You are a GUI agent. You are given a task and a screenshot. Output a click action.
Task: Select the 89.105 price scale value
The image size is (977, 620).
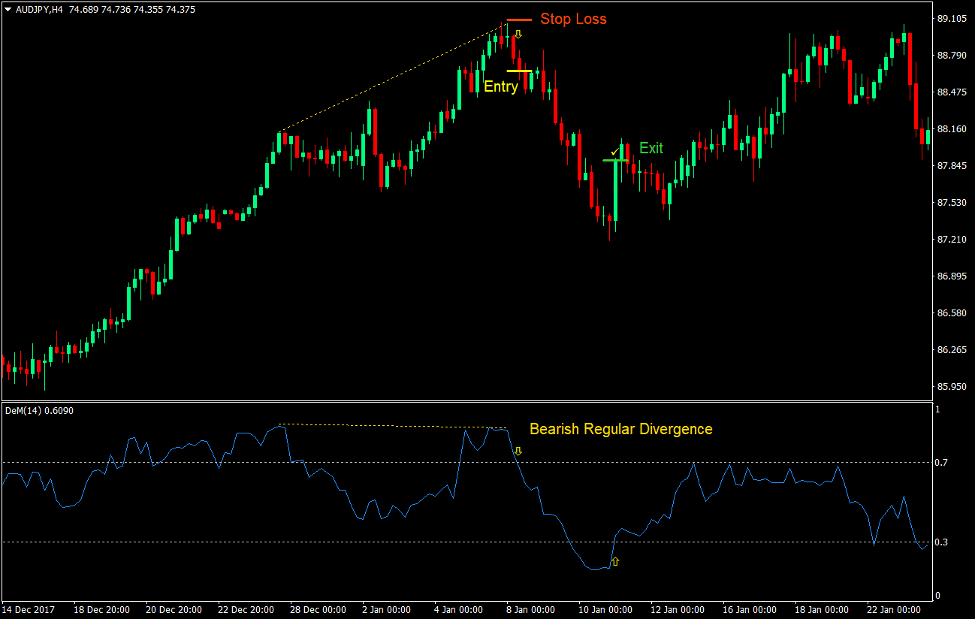coord(950,16)
